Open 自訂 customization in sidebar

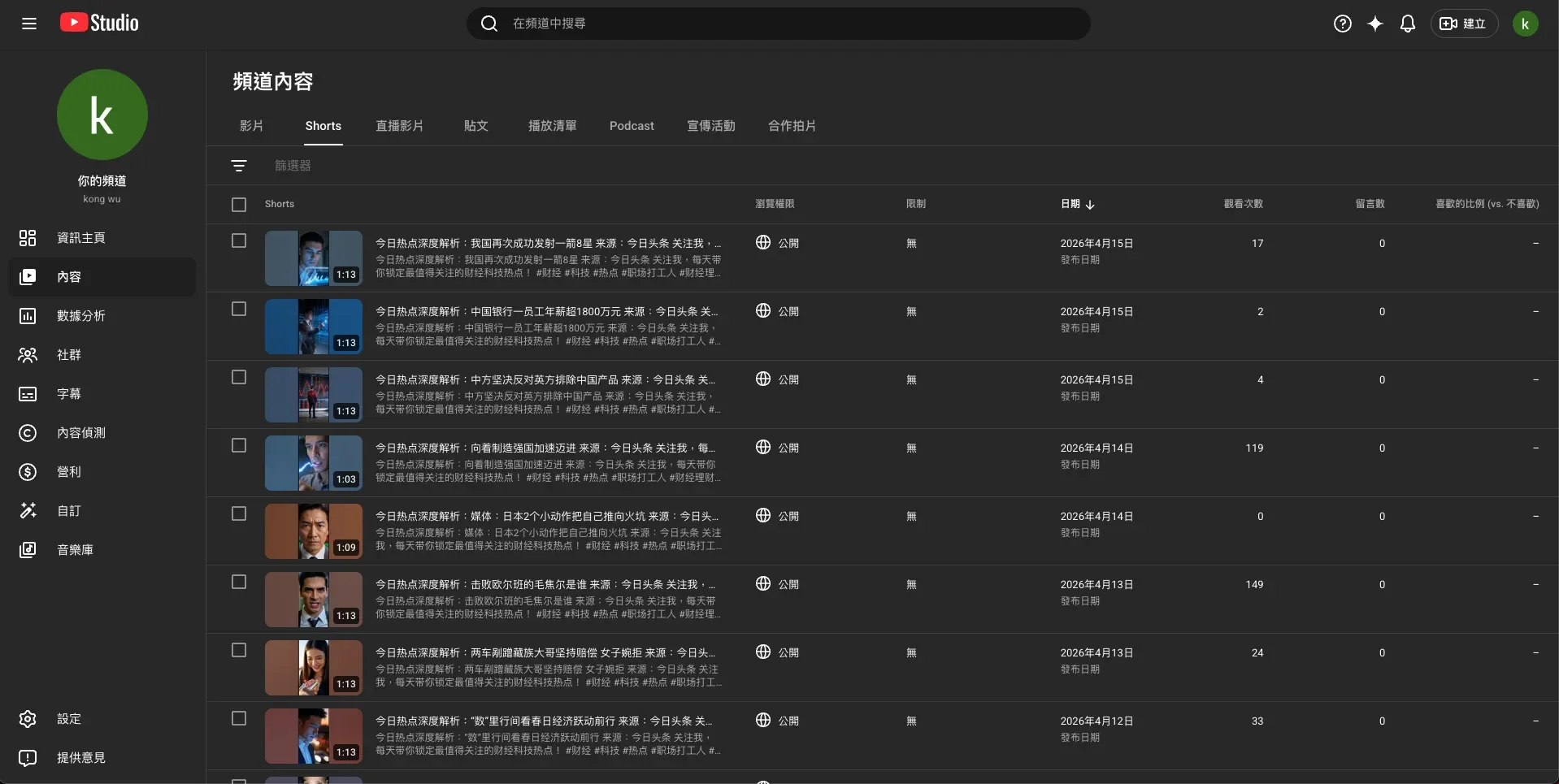pos(102,511)
